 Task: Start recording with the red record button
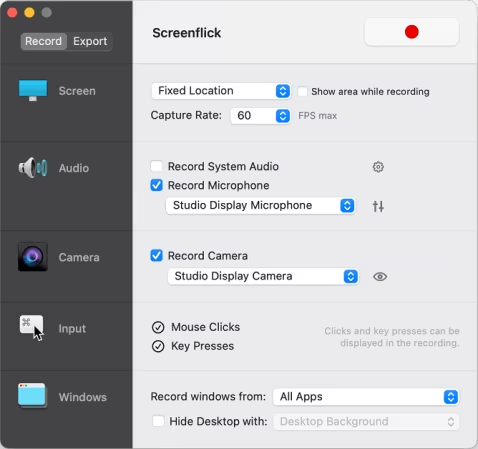(412, 32)
